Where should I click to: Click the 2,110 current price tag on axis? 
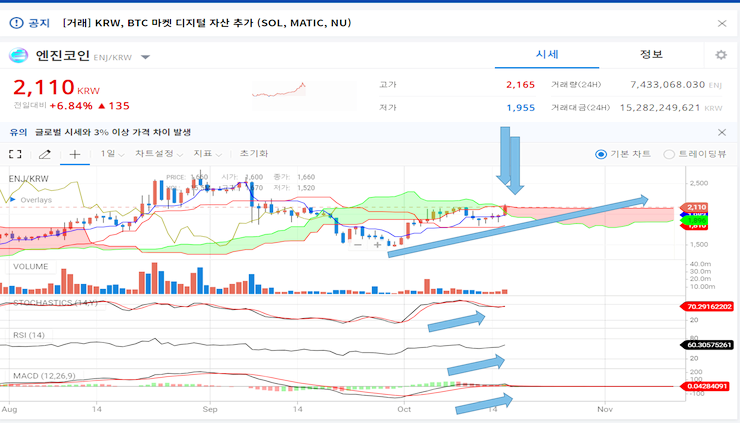[693, 207]
